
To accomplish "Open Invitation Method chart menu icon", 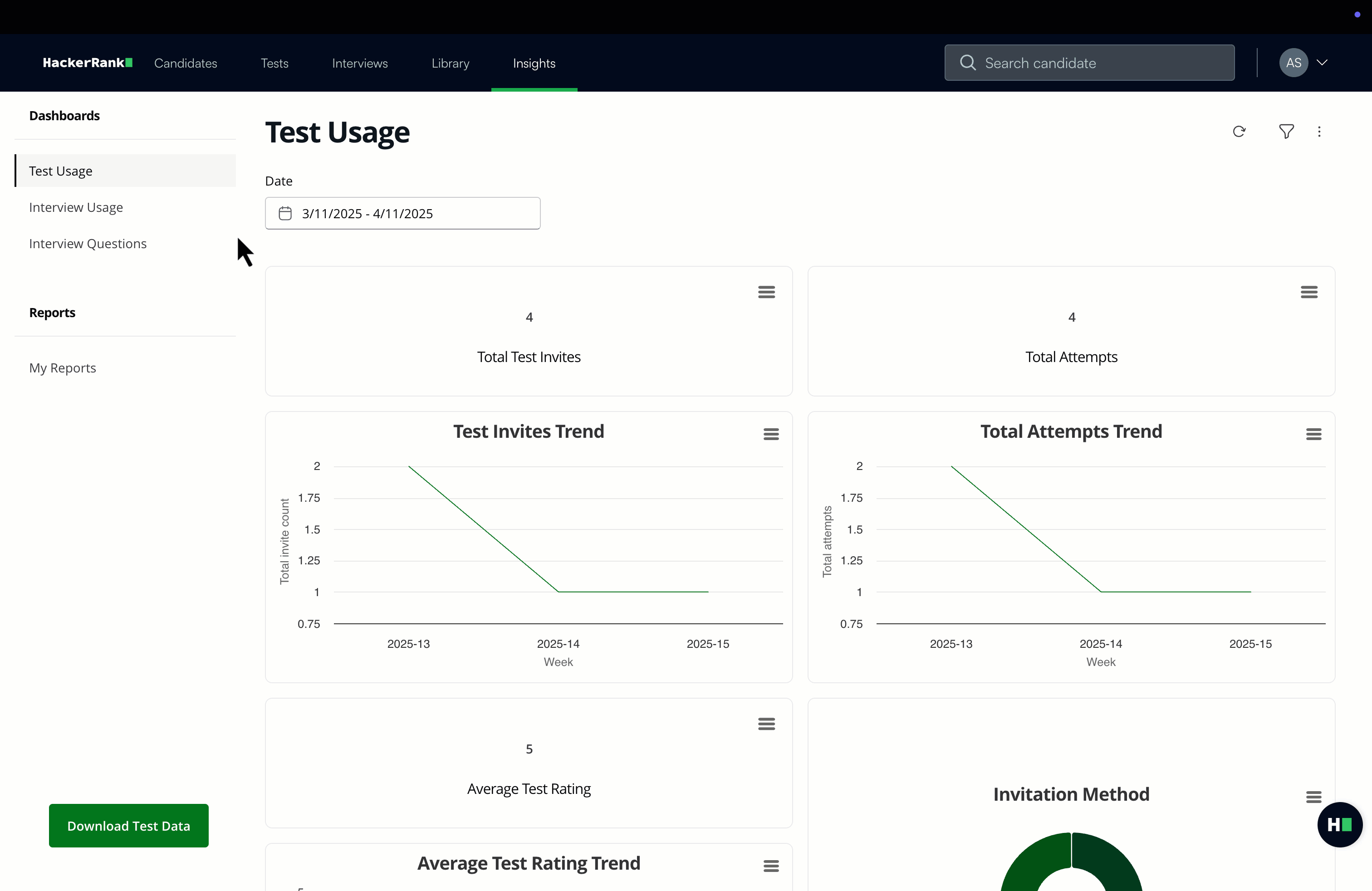I will click(x=1313, y=797).
